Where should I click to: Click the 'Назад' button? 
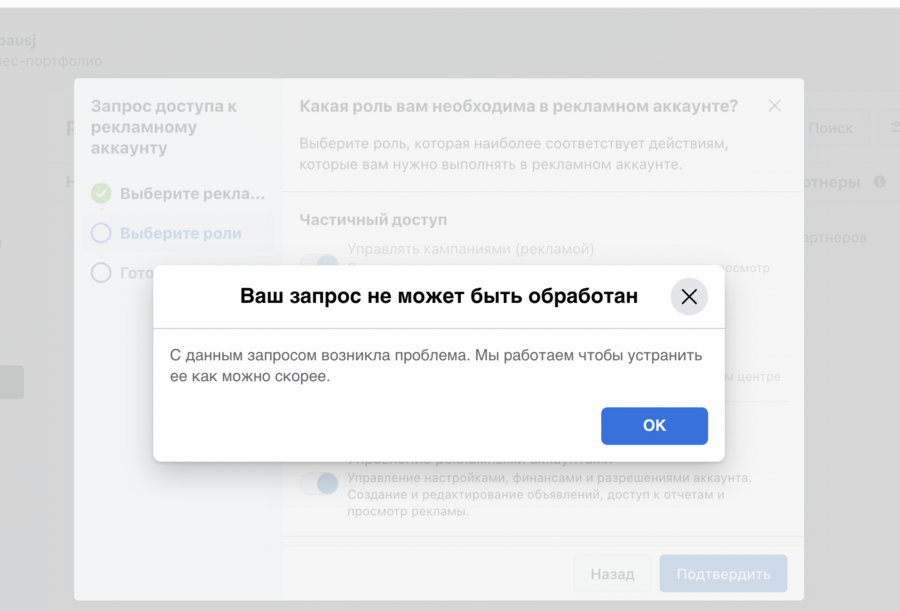[612, 574]
